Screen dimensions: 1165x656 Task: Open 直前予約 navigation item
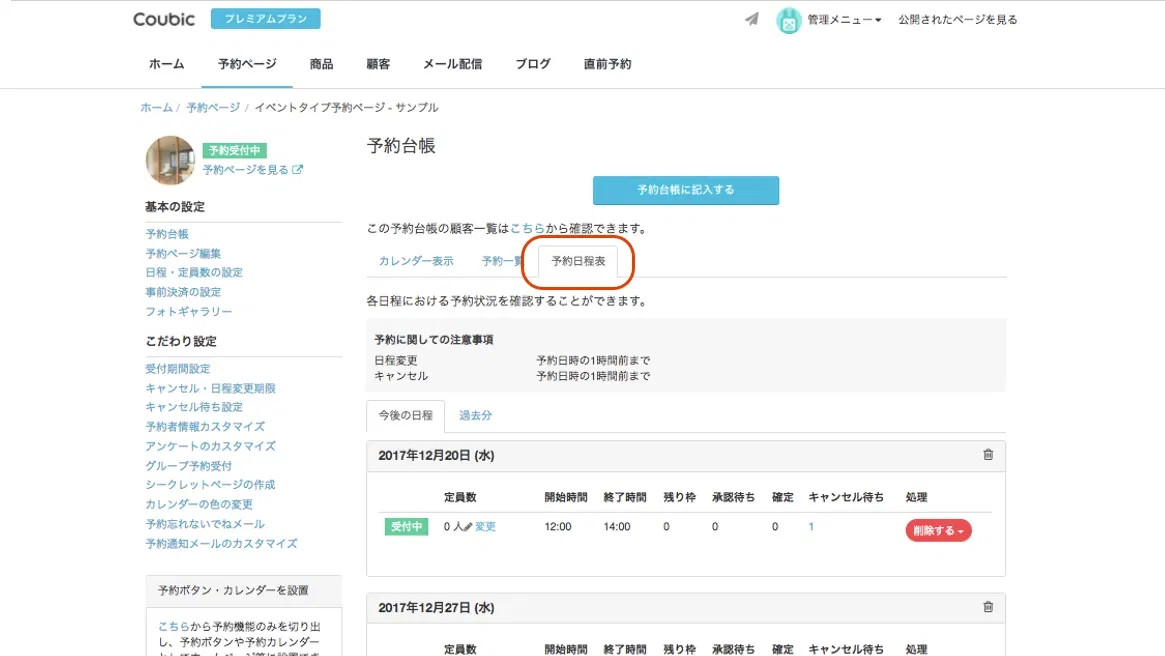[x=607, y=64]
